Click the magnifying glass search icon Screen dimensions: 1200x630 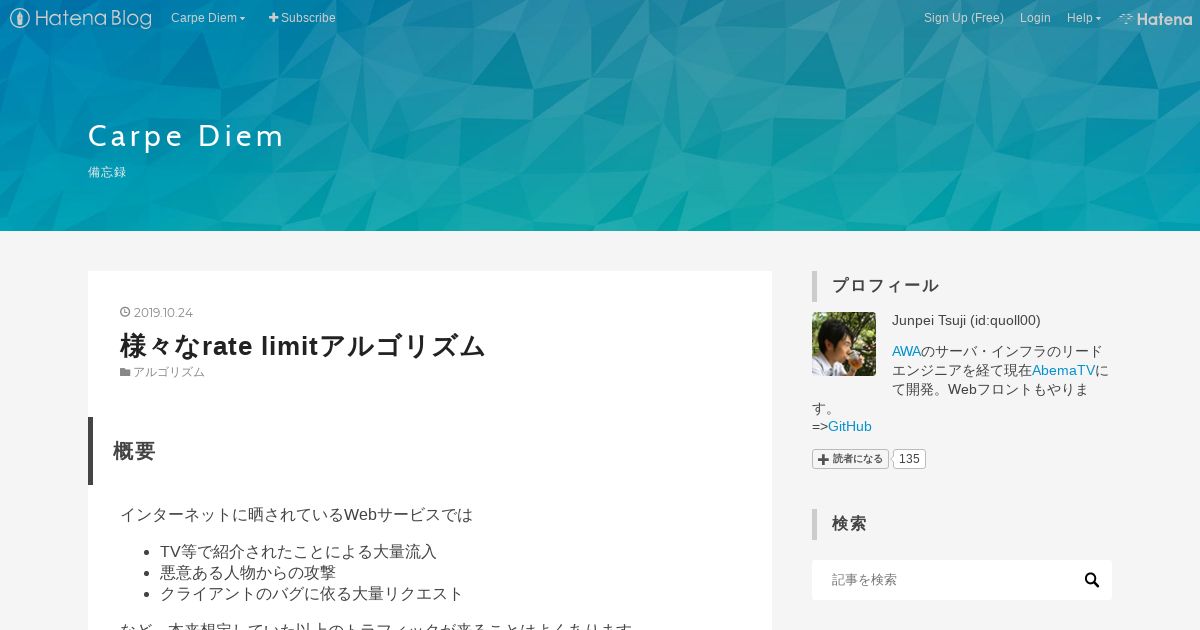1092,580
